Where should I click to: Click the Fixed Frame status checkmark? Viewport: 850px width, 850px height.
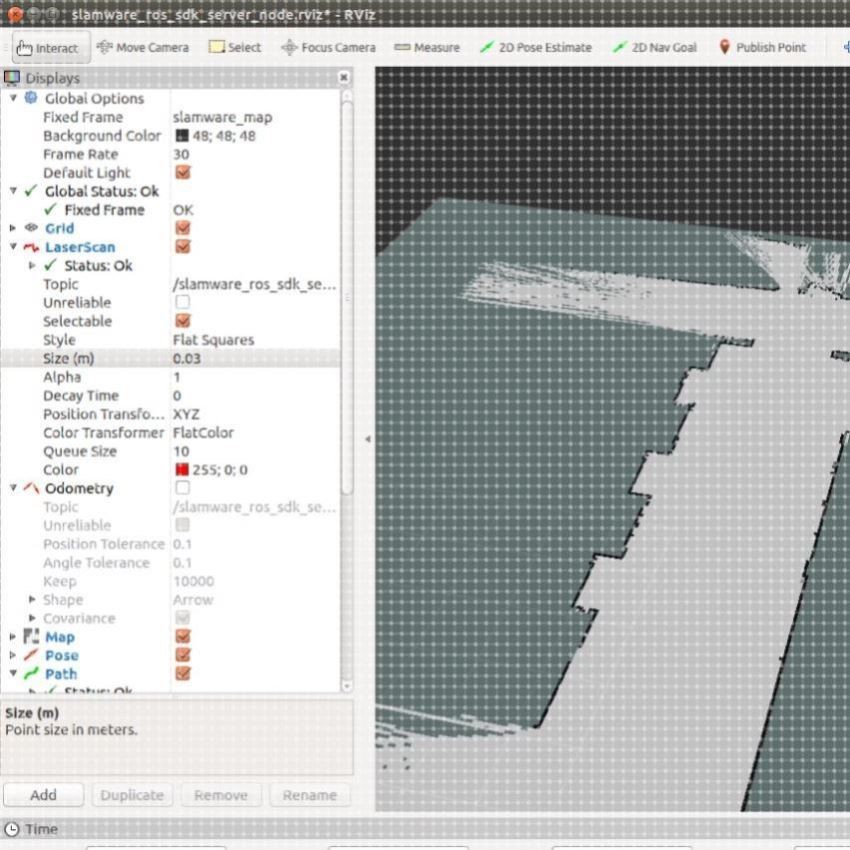pyautogui.click(x=50, y=209)
